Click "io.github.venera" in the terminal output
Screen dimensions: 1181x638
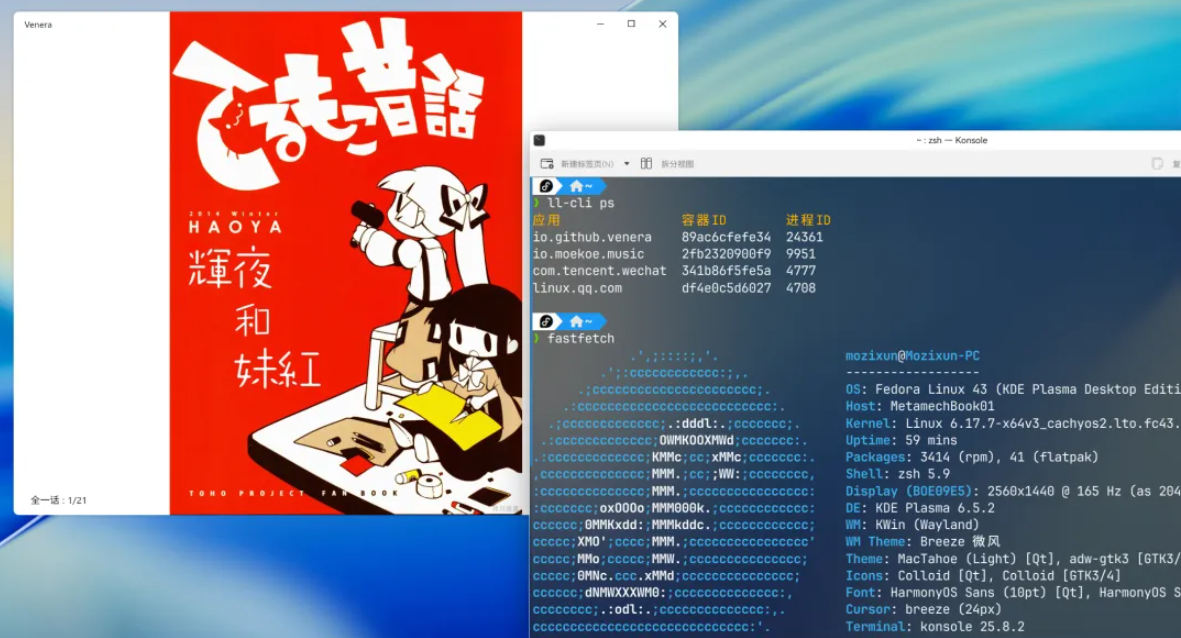click(x=592, y=237)
